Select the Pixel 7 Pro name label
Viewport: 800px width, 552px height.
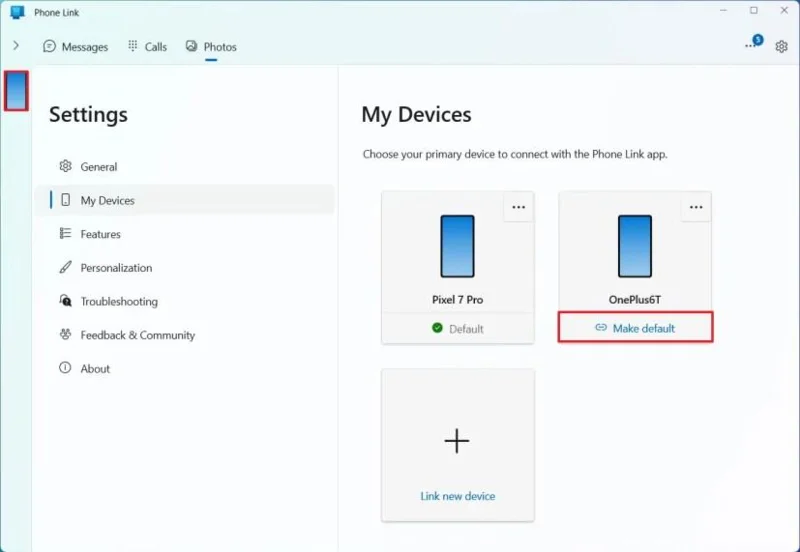tap(458, 300)
